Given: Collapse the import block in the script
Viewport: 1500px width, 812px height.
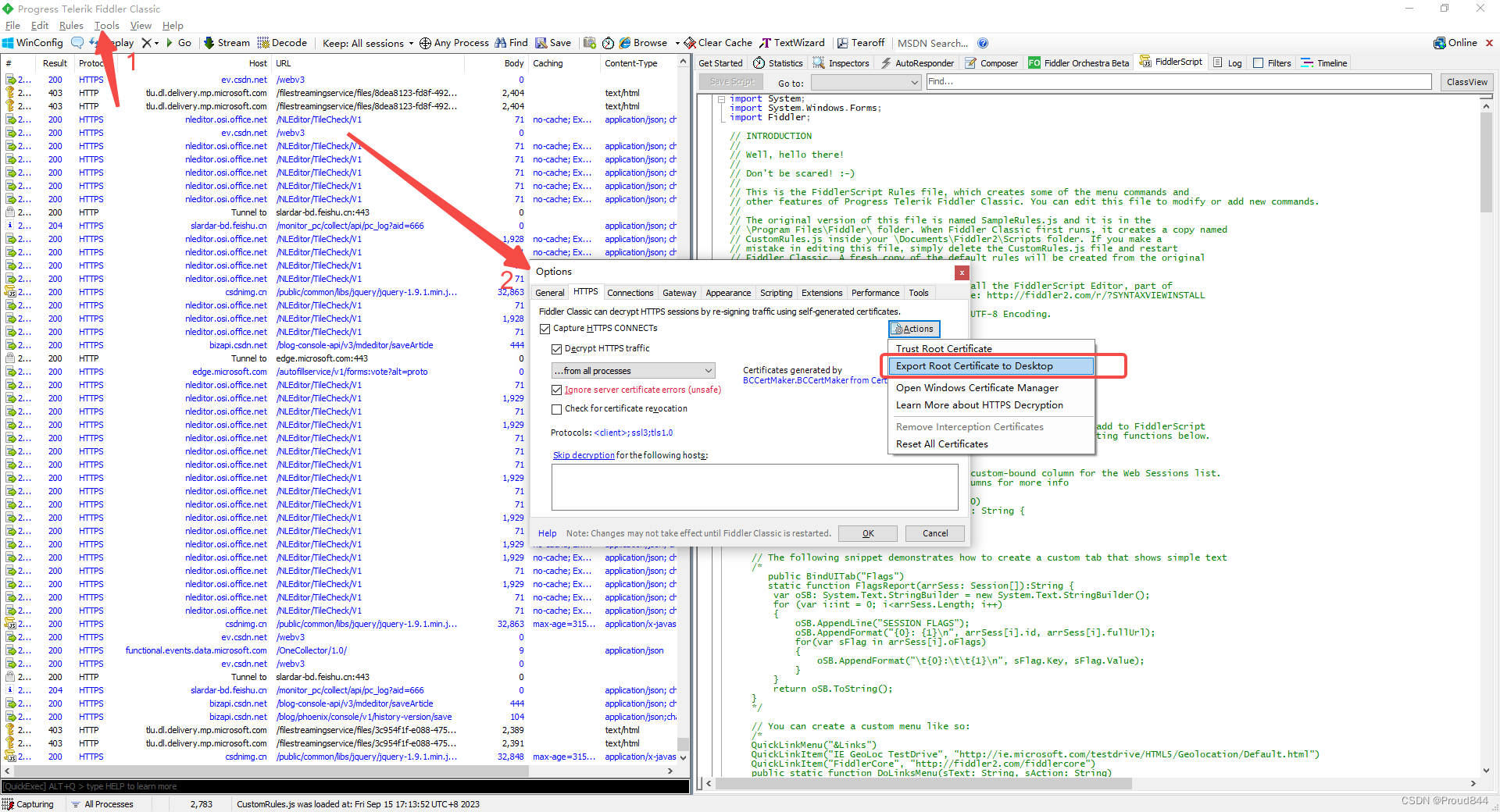Looking at the screenshot, I should coord(720,99).
